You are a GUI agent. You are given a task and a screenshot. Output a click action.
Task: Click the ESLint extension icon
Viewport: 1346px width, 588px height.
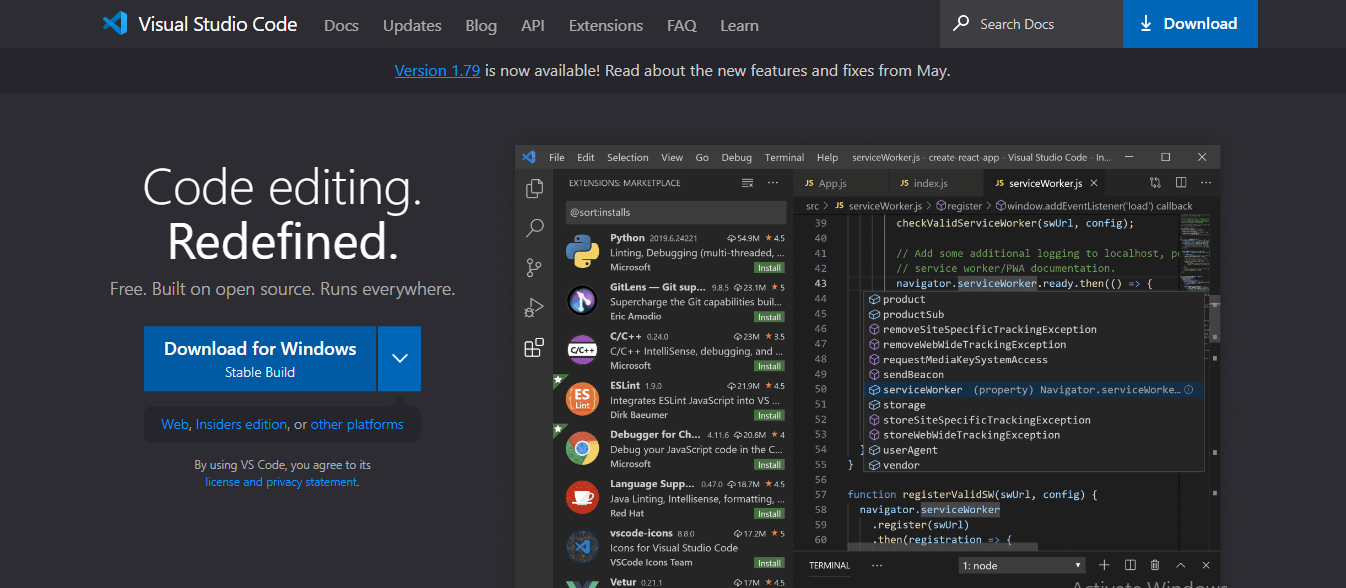582,399
